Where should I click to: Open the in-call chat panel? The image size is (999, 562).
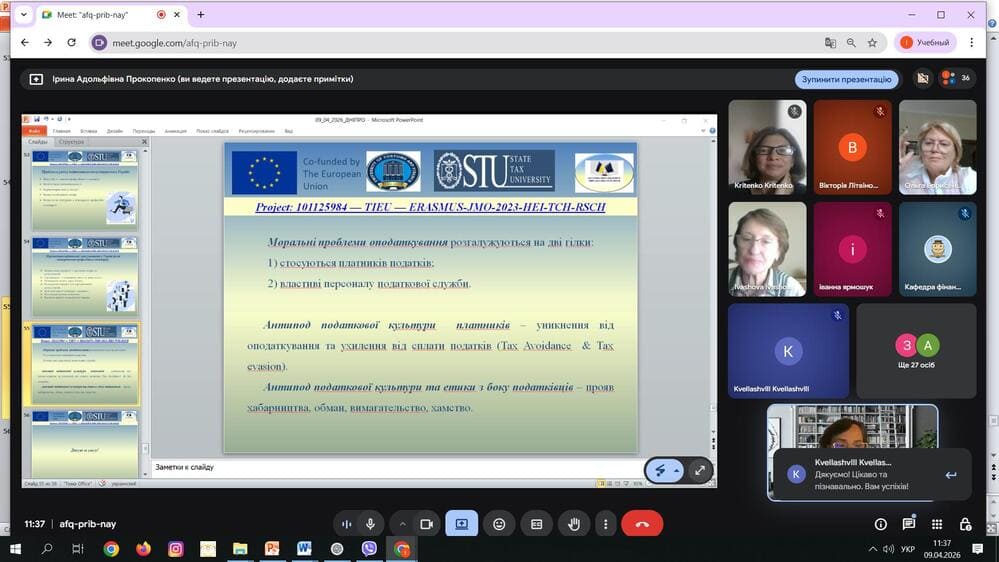pos(909,524)
